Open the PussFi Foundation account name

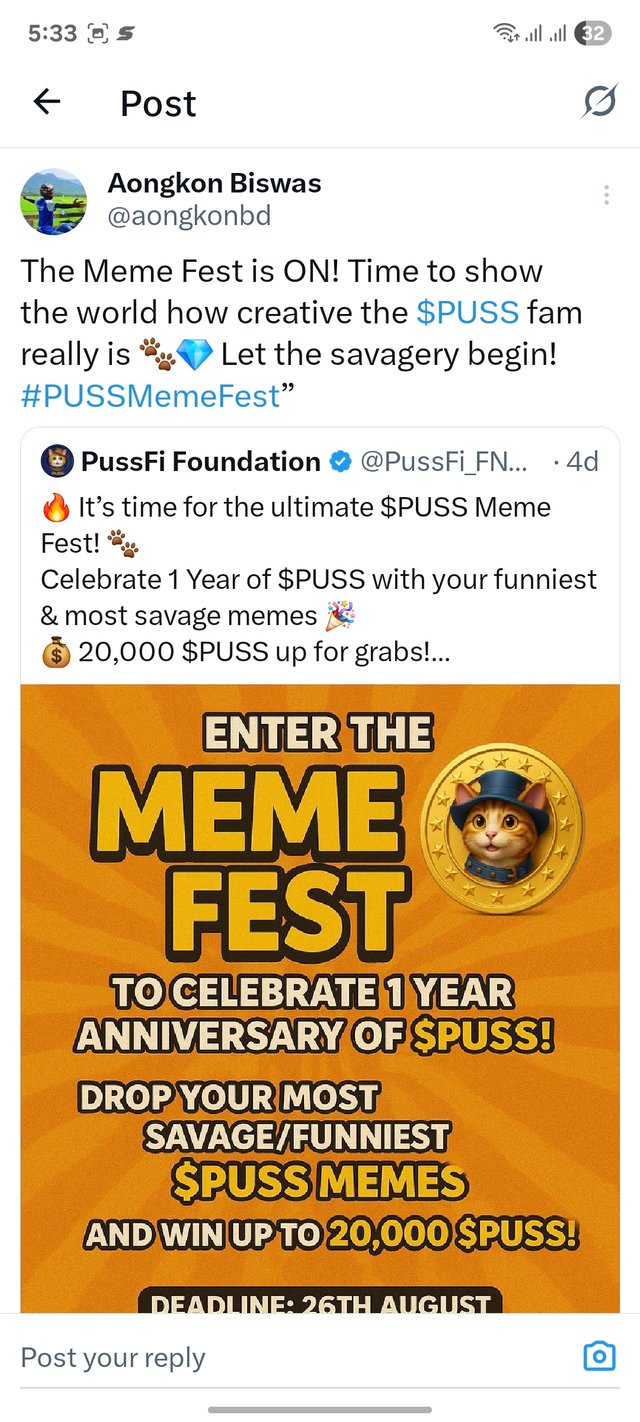click(200, 461)
